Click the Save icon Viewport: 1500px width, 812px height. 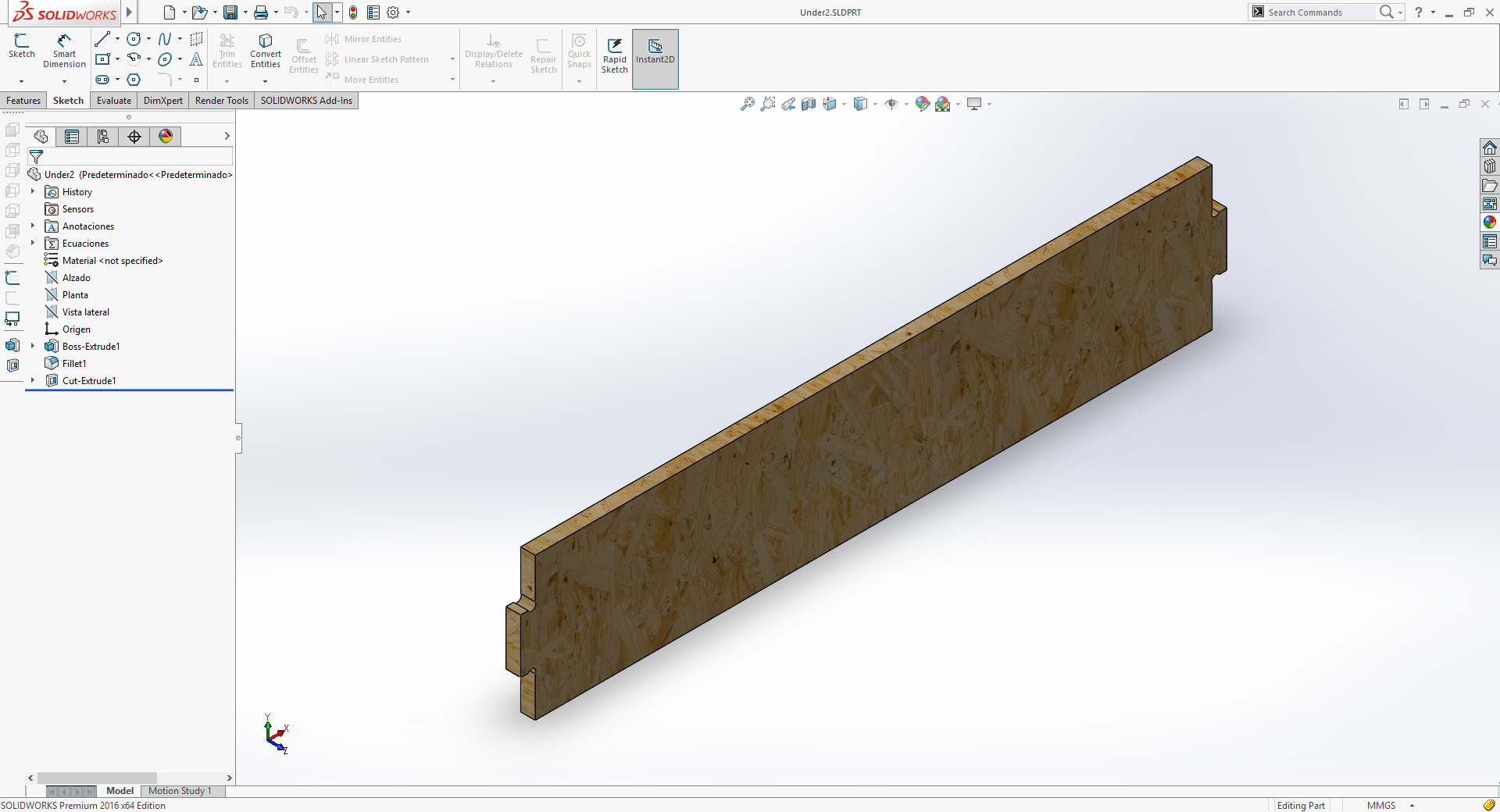(x=230, y=12)
